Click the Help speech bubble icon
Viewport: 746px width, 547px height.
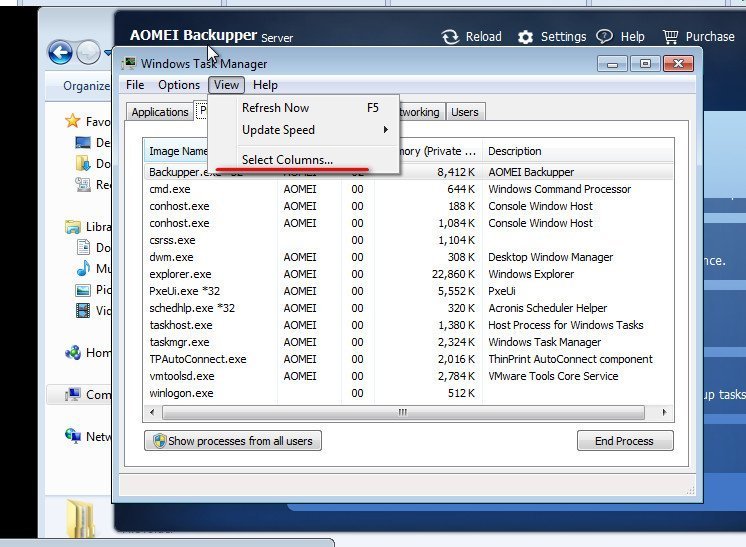pos(604,36)
